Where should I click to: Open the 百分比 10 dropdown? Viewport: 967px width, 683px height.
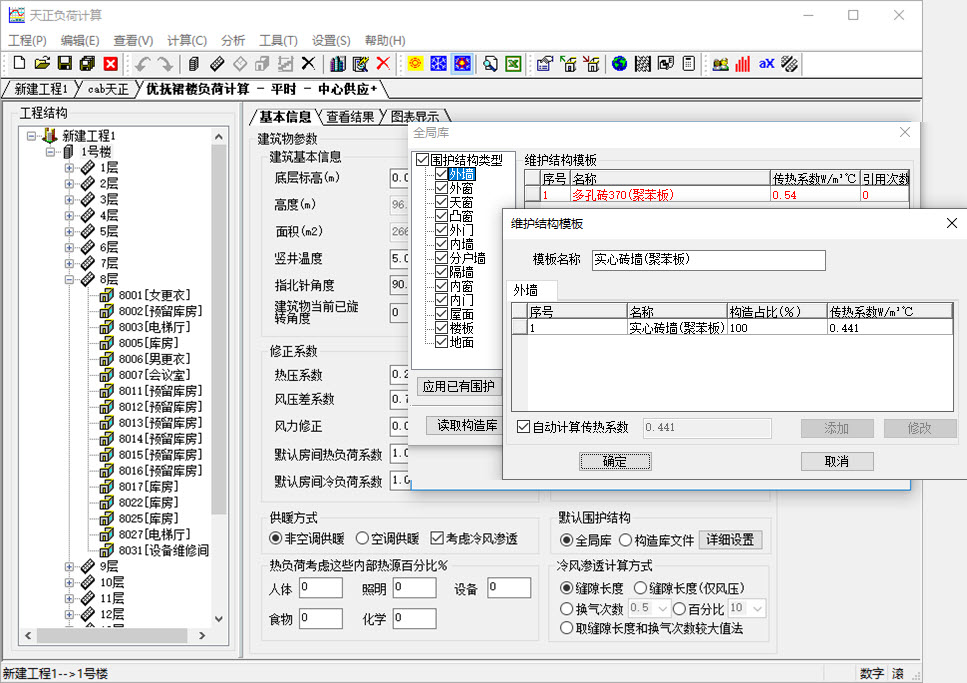point(758,609)
